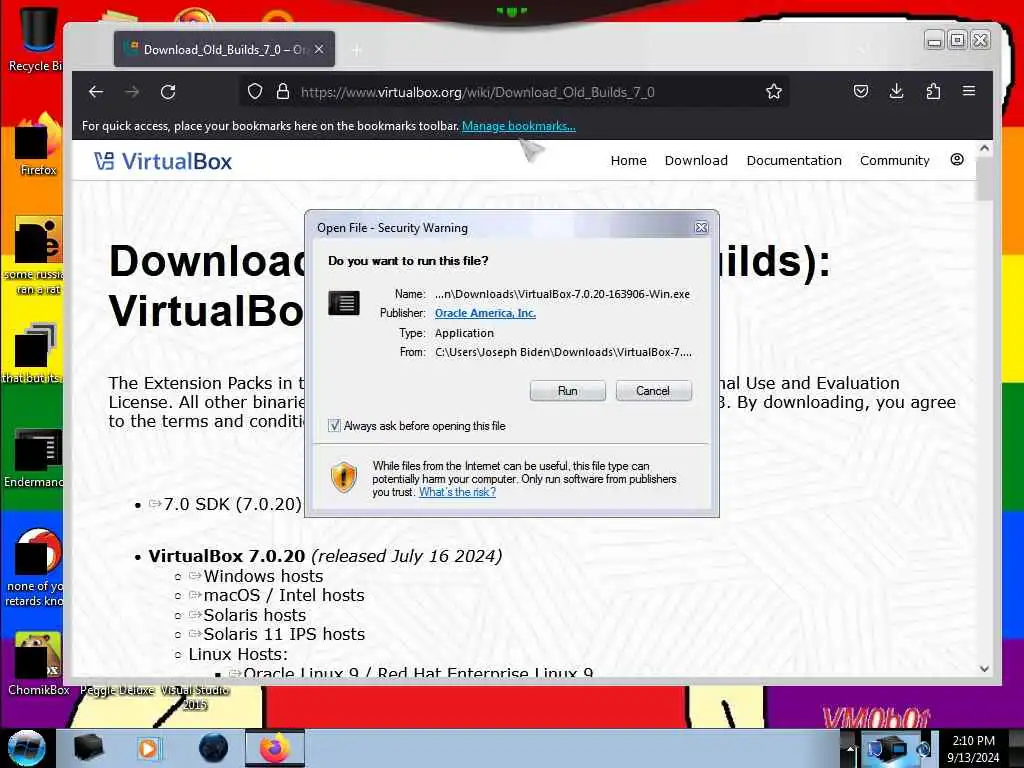Open the Firefox downloads panel

click(897, 91)
